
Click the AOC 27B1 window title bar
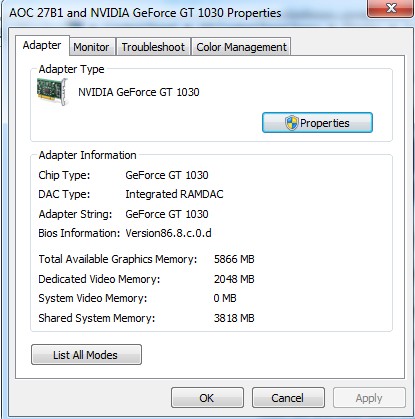click(145, 13)
